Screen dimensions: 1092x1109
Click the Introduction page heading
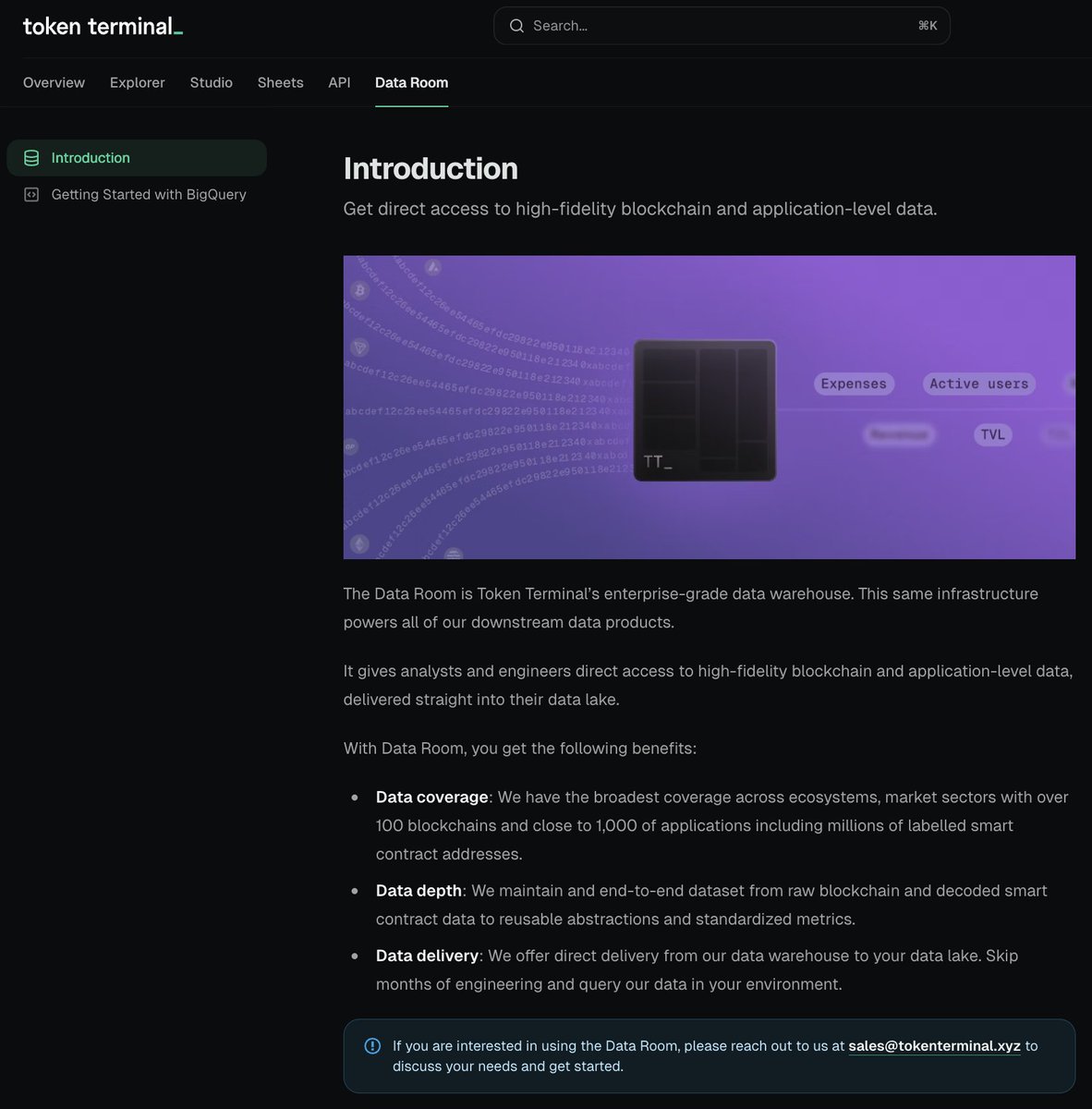pos(431,168)
